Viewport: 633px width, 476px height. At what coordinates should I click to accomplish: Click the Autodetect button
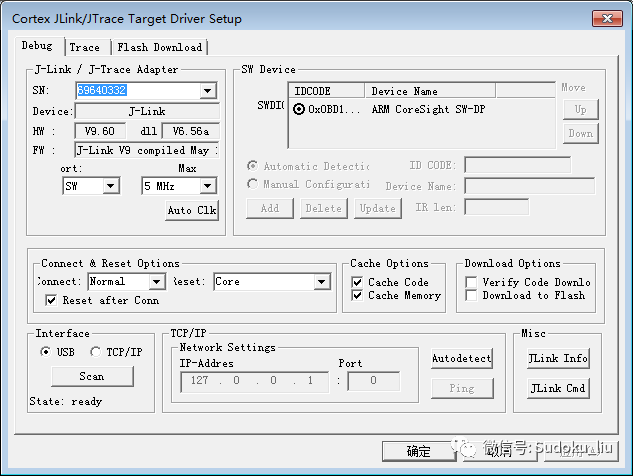(x=461, y=359)
